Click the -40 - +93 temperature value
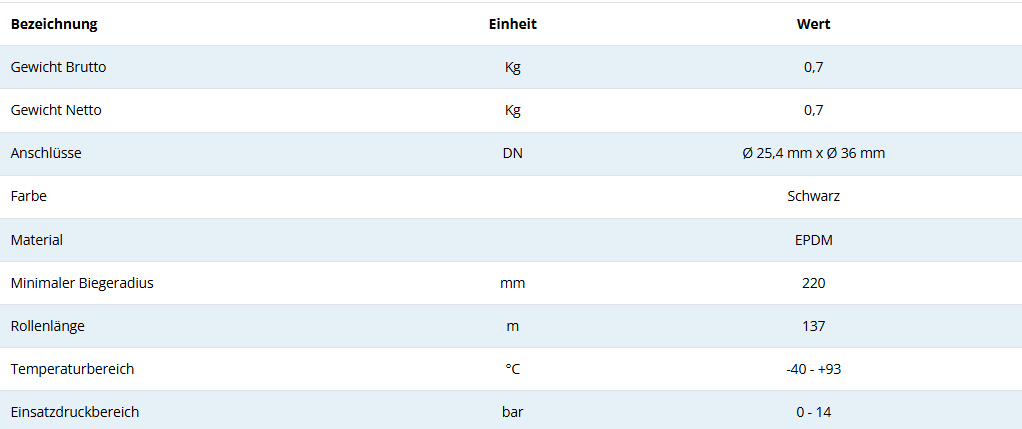1022x429 pixels. pos(813,369)
